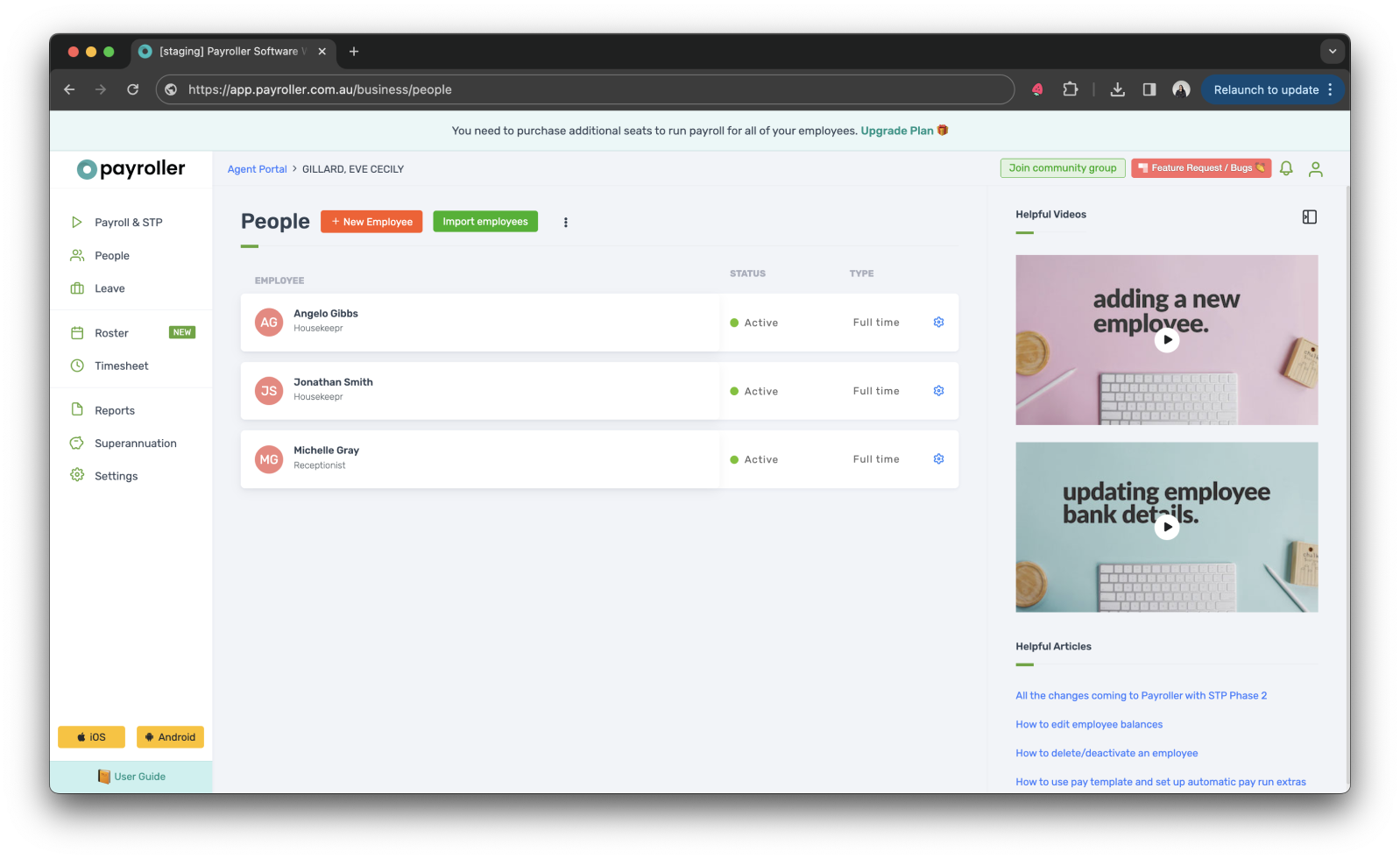Click the Payroller logo
This screenshot has height=859, width=1400.
(x=131, y=168)
